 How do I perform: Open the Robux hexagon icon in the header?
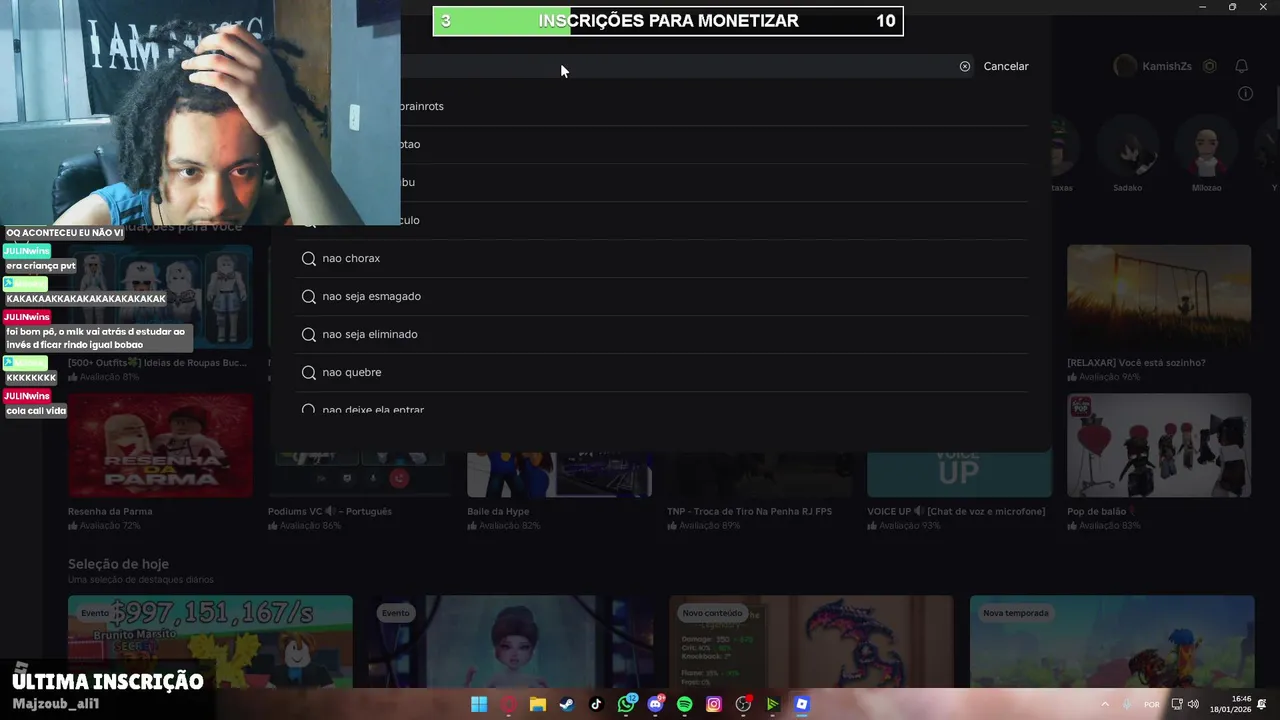point(1210,66)
